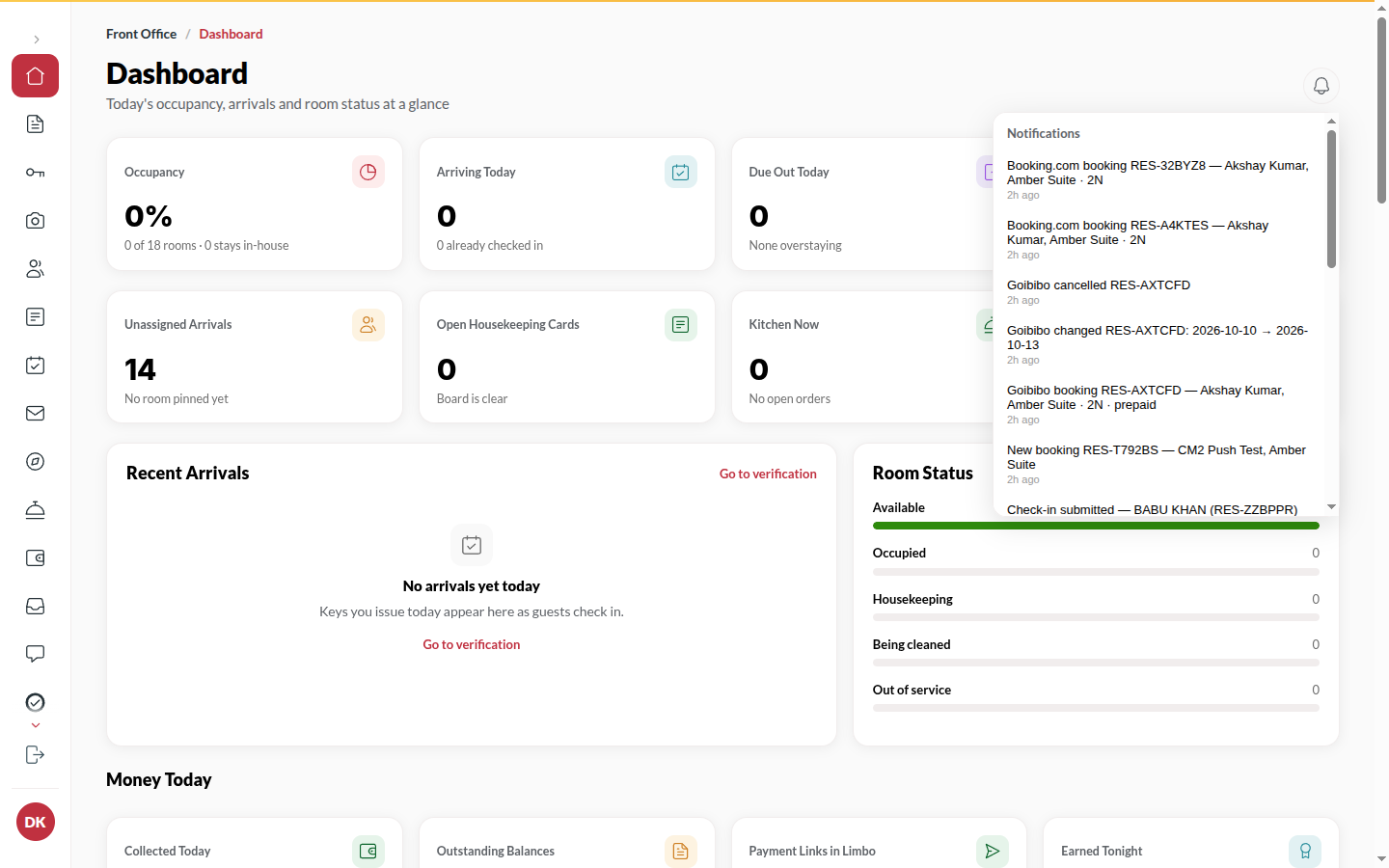This screenshot has height=868, width=1389.
Task: Click the chat bubble sidebar icon
Action: (x=35, y=655)
